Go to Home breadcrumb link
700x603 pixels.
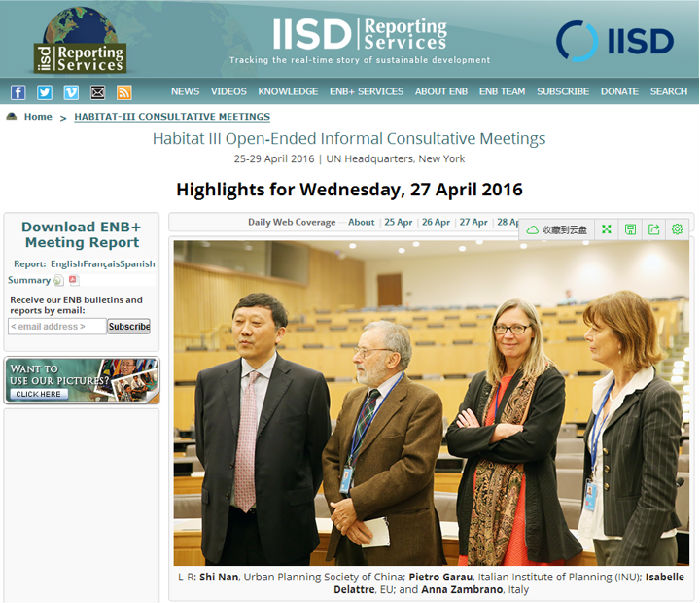pos(38,117)
